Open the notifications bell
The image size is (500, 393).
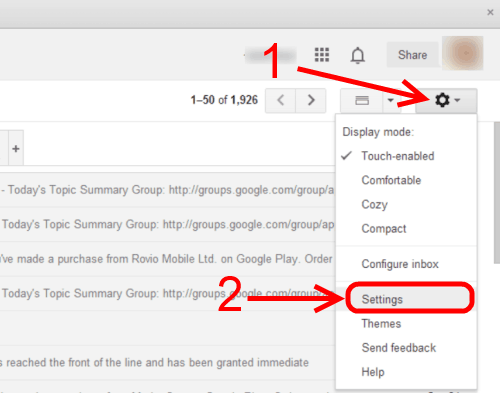358,55
